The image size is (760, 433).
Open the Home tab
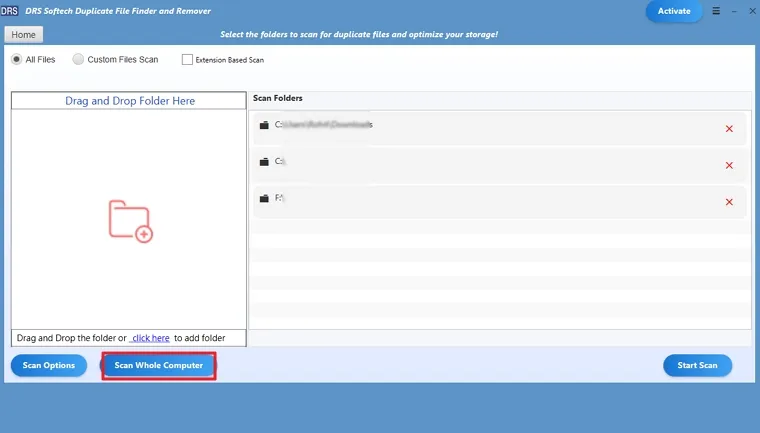click(23, 34)
